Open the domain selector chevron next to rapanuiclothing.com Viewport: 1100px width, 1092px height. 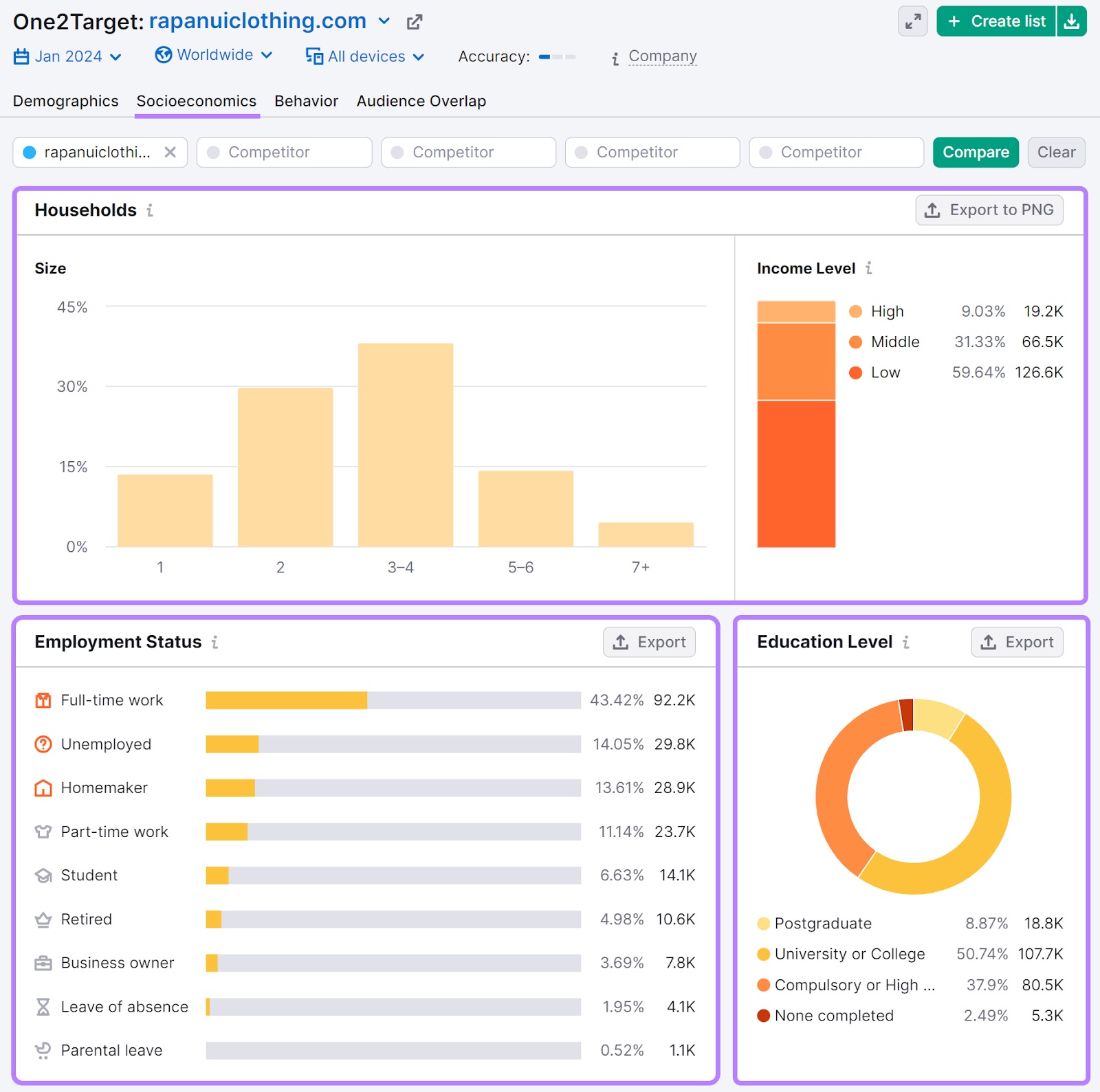pyautogui.click(x=384, y=21)
